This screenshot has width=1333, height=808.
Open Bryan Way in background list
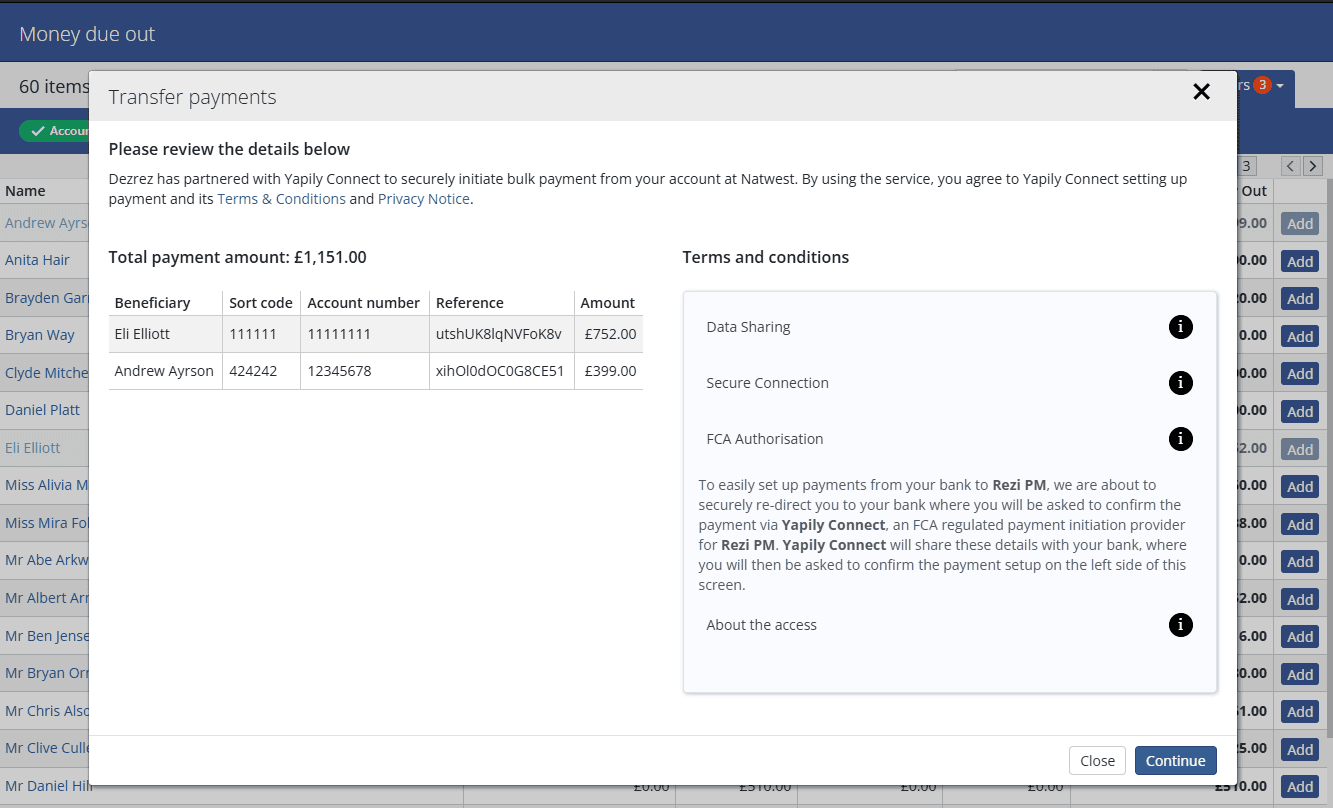pos(40,335)
